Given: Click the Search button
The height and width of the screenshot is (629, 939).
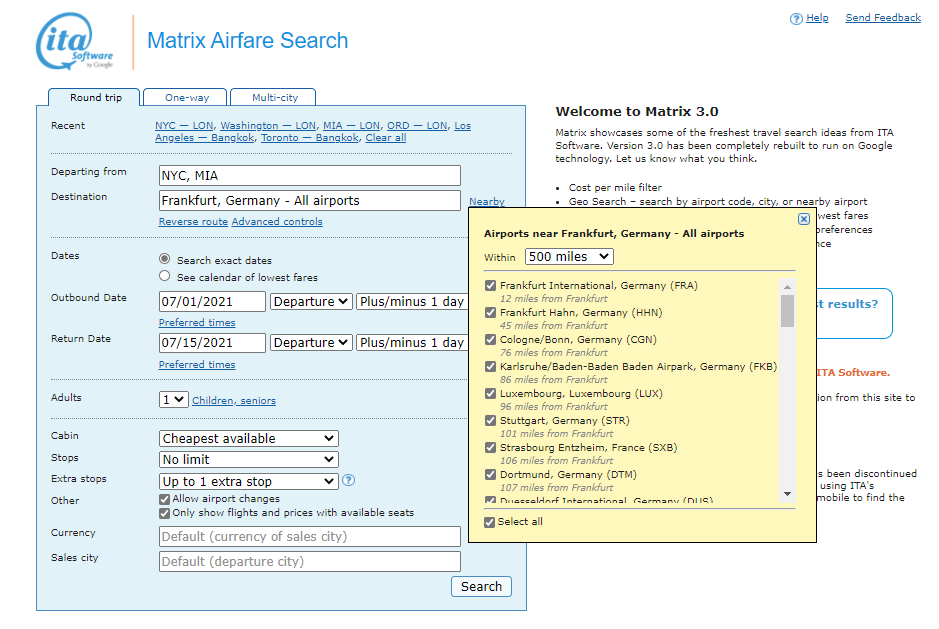Looking at the screenshot, I should point(481,586).
